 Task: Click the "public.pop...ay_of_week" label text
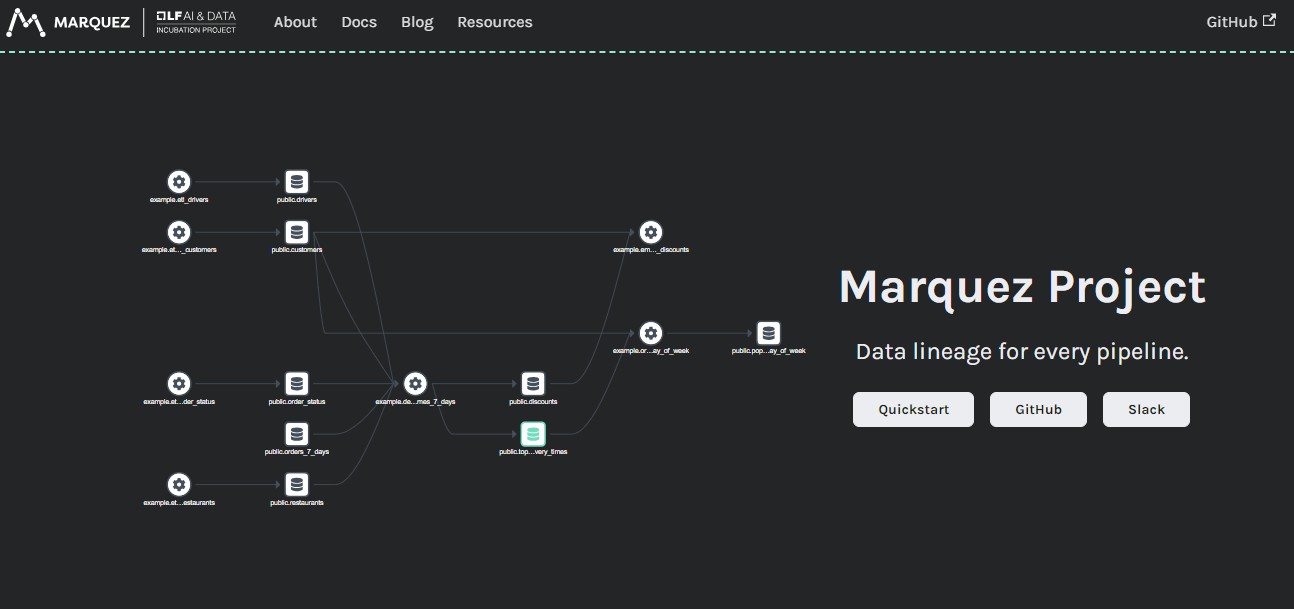[768, 351]
